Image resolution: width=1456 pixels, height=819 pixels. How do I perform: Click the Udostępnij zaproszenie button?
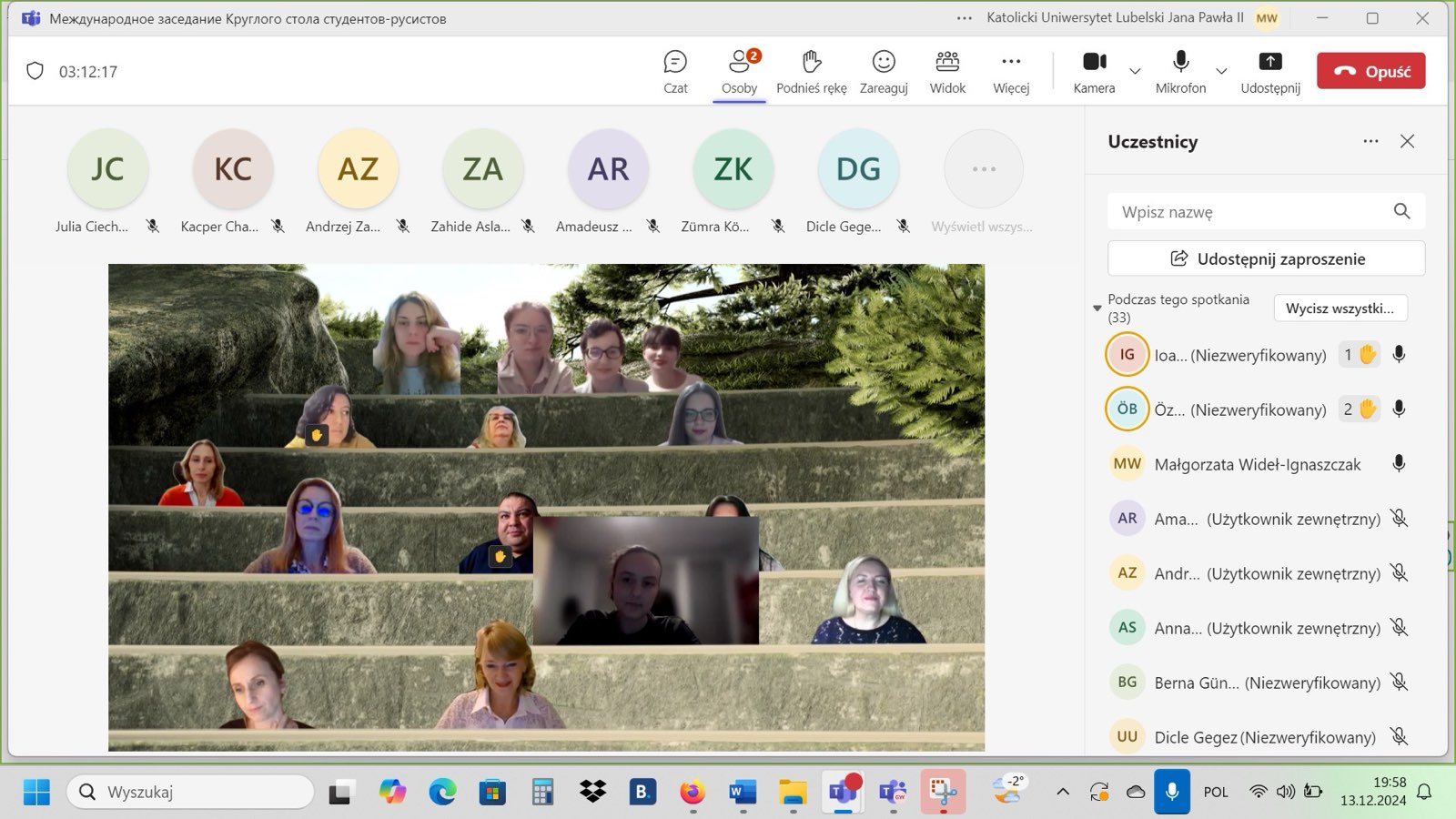tap(1266, 258)
